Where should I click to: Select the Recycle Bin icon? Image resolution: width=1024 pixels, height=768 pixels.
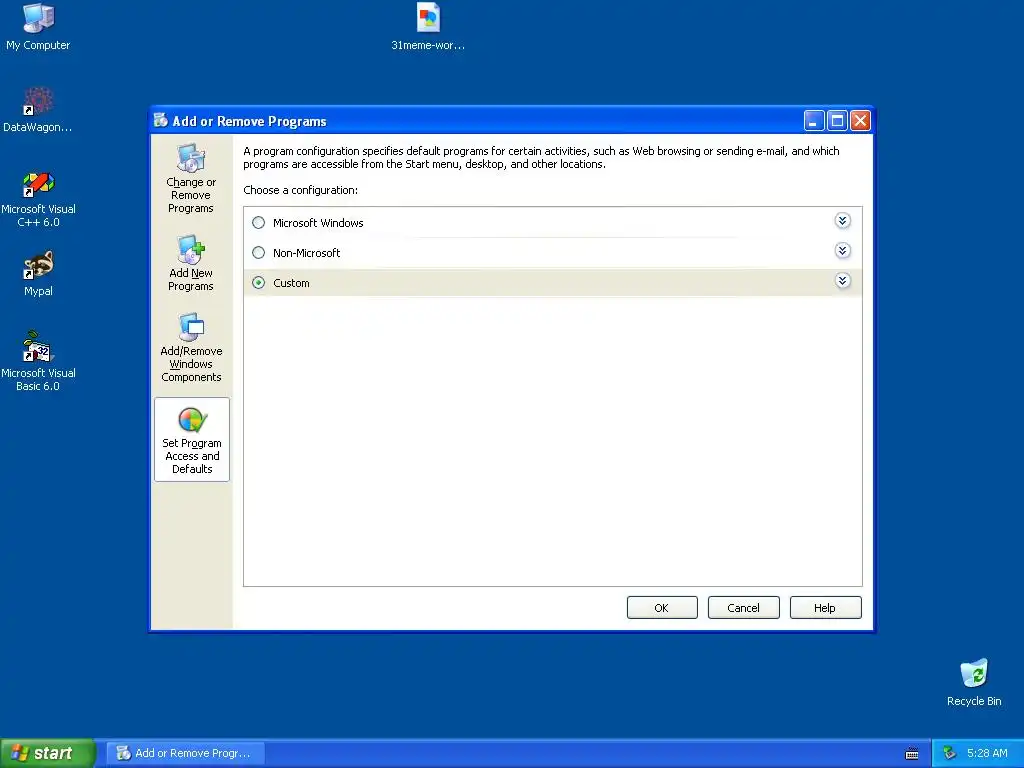[974, 682]
